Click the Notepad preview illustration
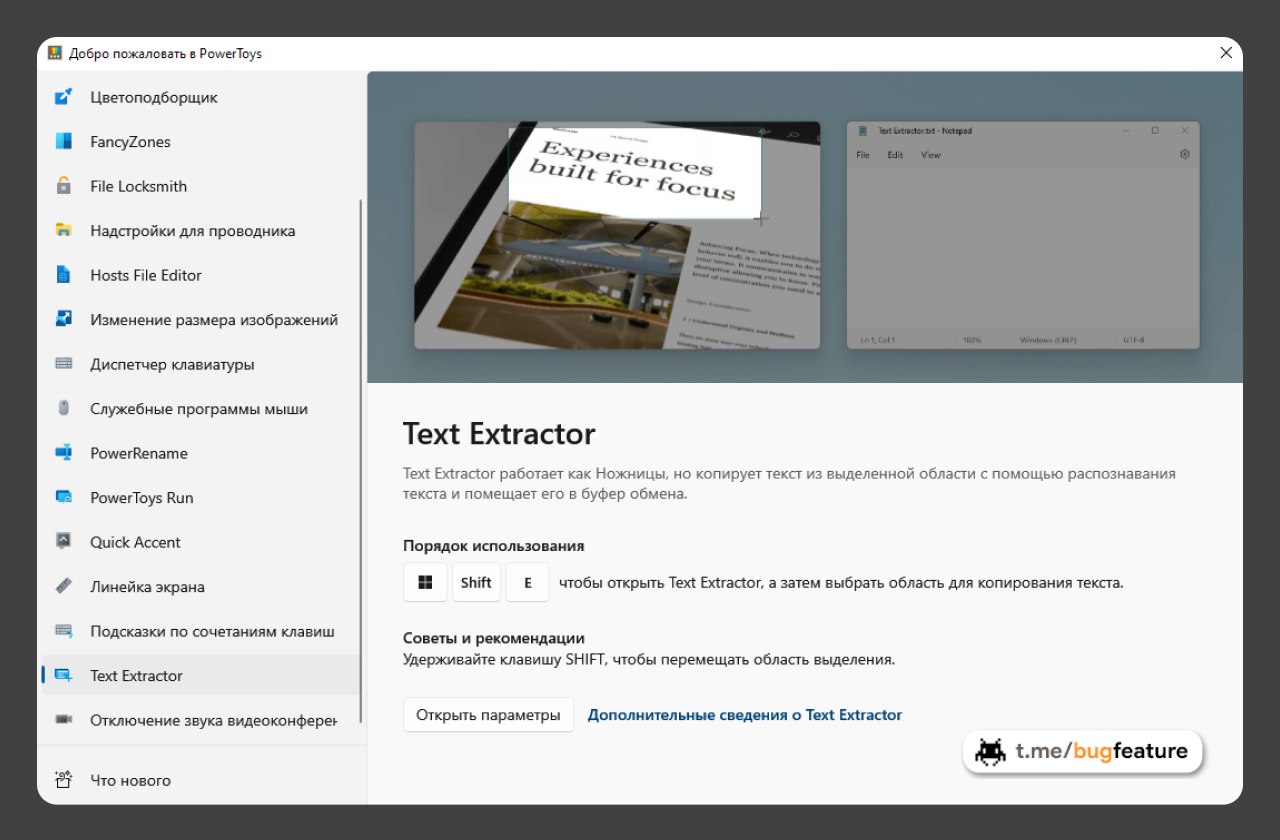 [x=1023, y=235]
